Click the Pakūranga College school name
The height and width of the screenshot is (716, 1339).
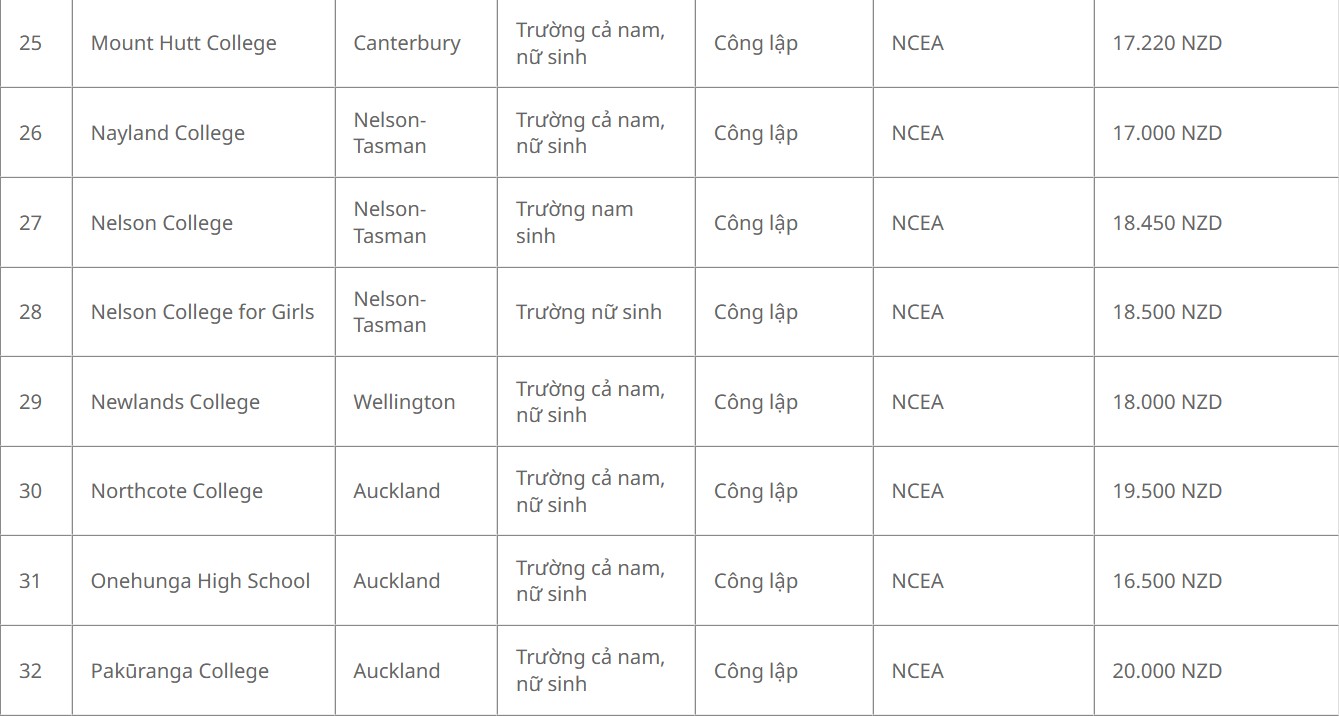179,671
